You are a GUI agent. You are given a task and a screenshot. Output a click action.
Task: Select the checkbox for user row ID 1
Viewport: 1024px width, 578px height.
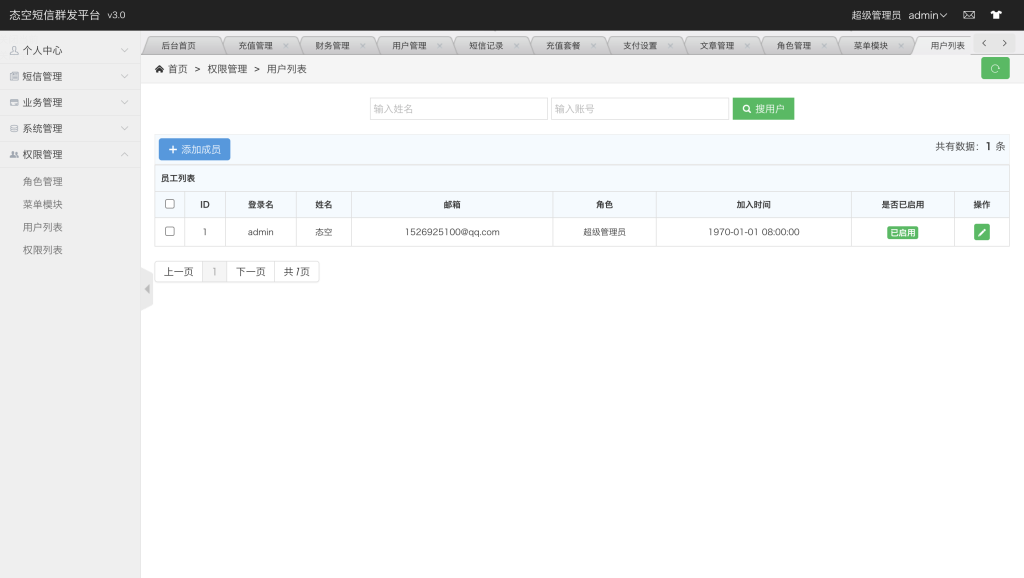click(x=169, y=231)
